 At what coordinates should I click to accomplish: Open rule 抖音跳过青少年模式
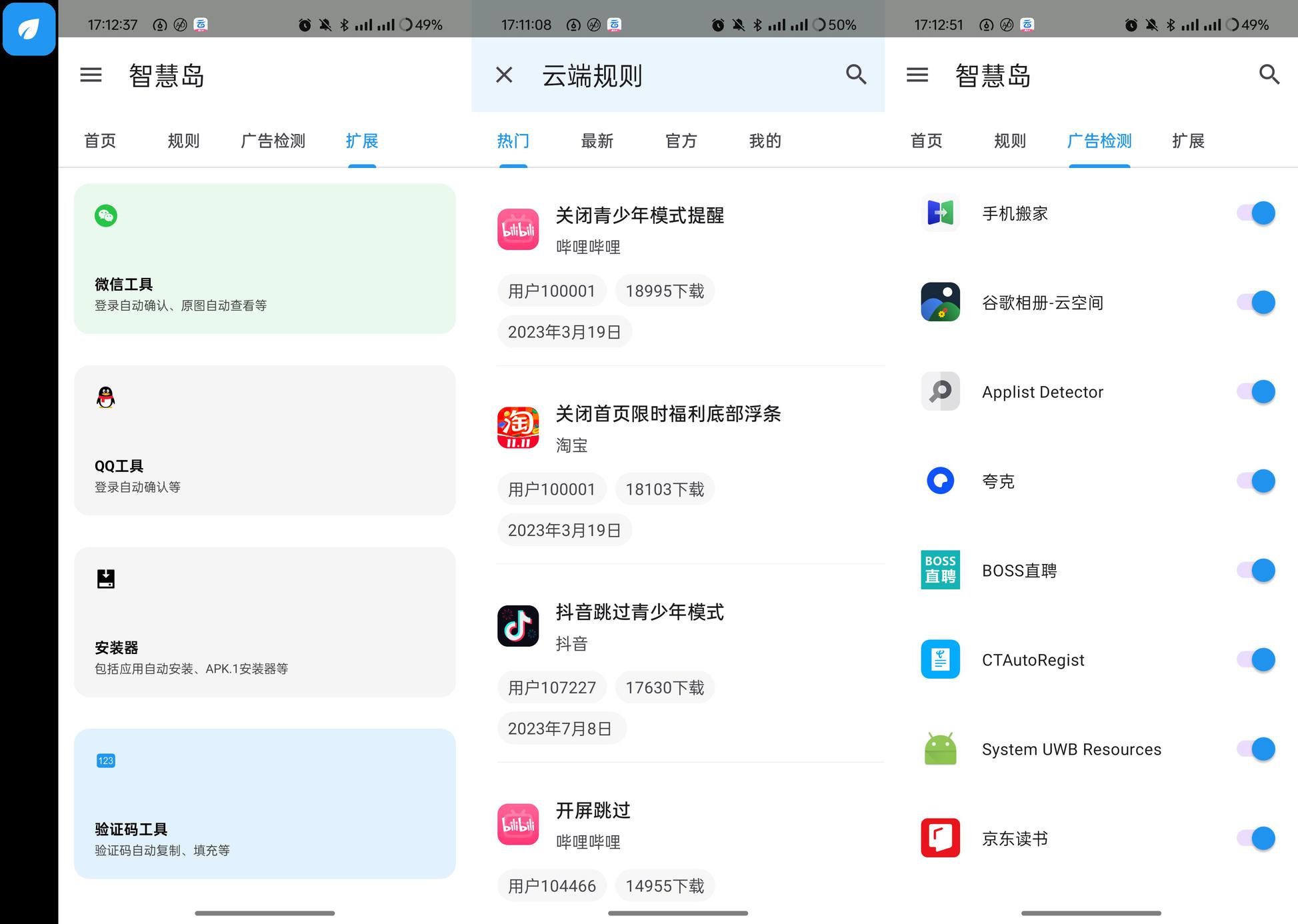coord(640,612)
